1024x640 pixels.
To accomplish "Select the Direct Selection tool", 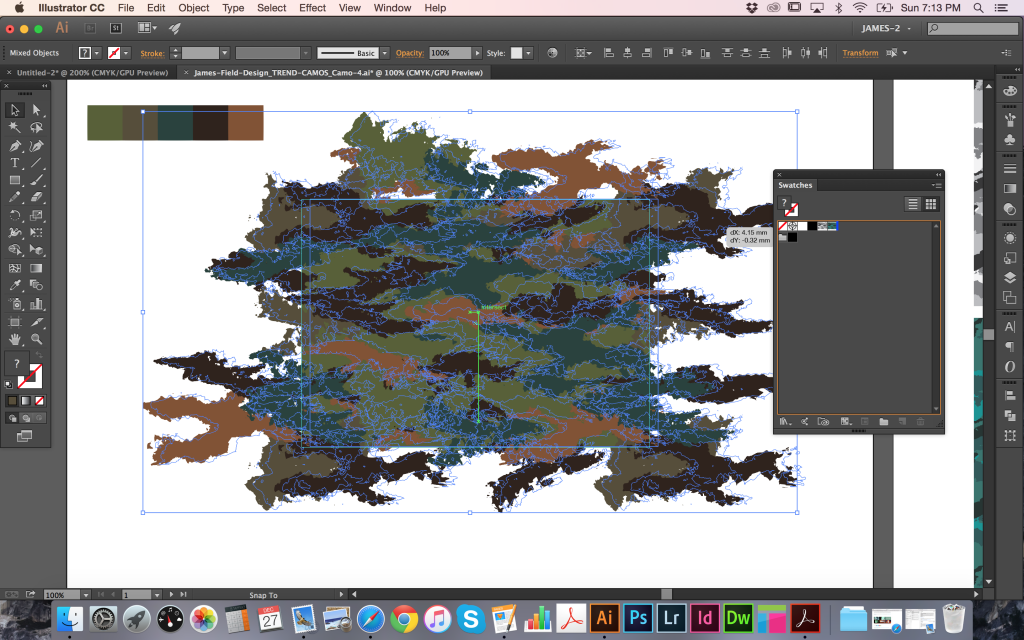I will 37,110.
